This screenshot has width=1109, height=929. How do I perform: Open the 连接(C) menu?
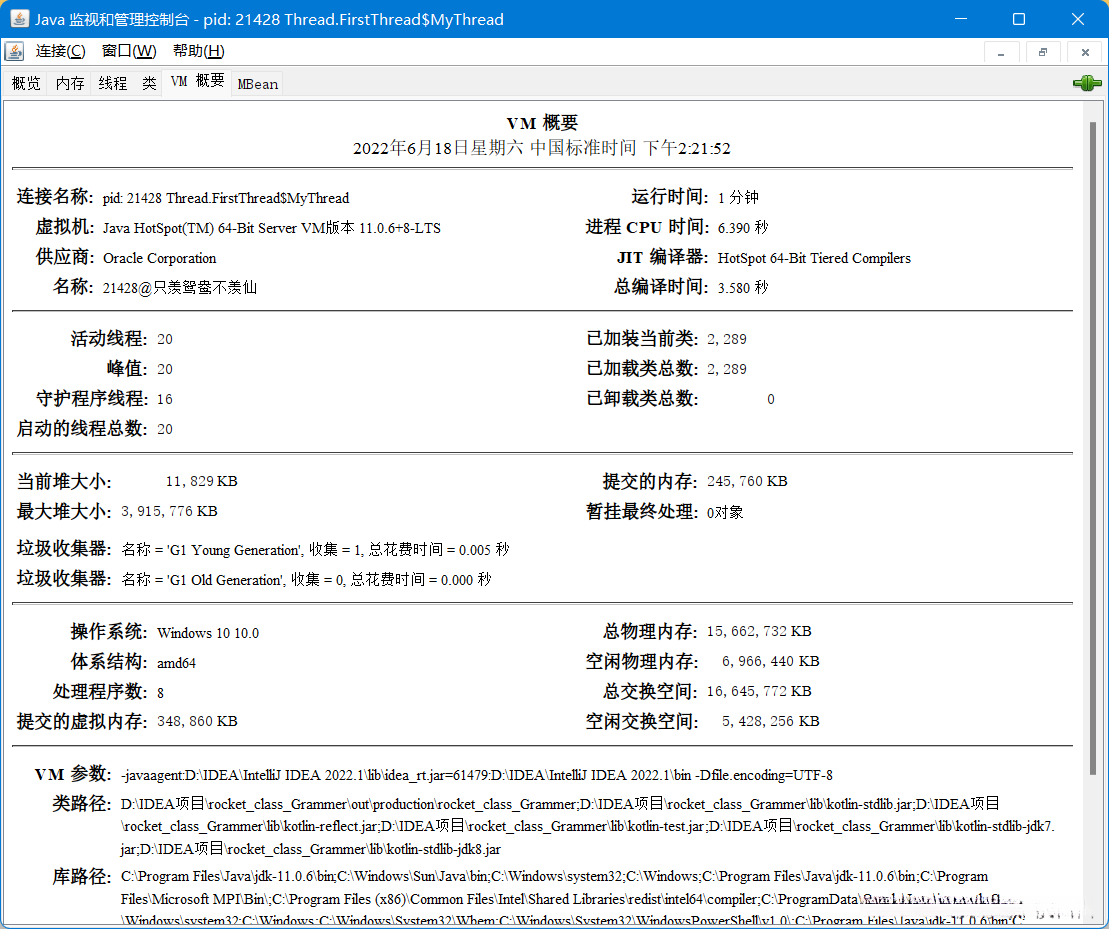(61, 51)
